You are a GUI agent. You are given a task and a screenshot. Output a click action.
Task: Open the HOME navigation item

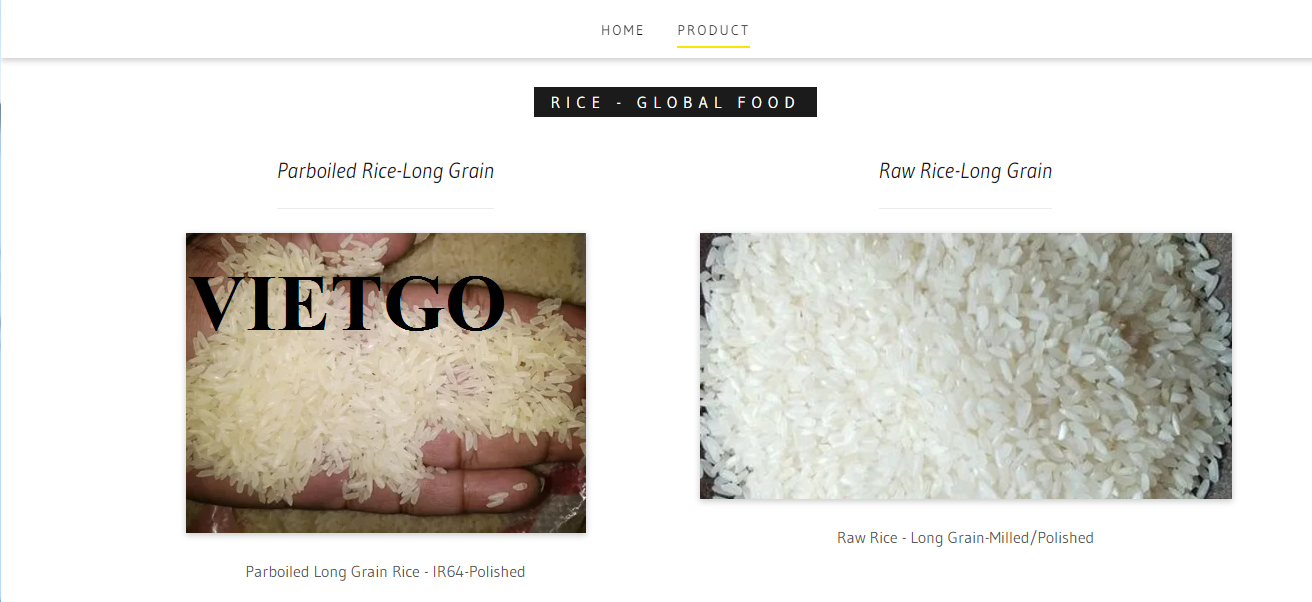pyautogui.click(x=622, y=30)
